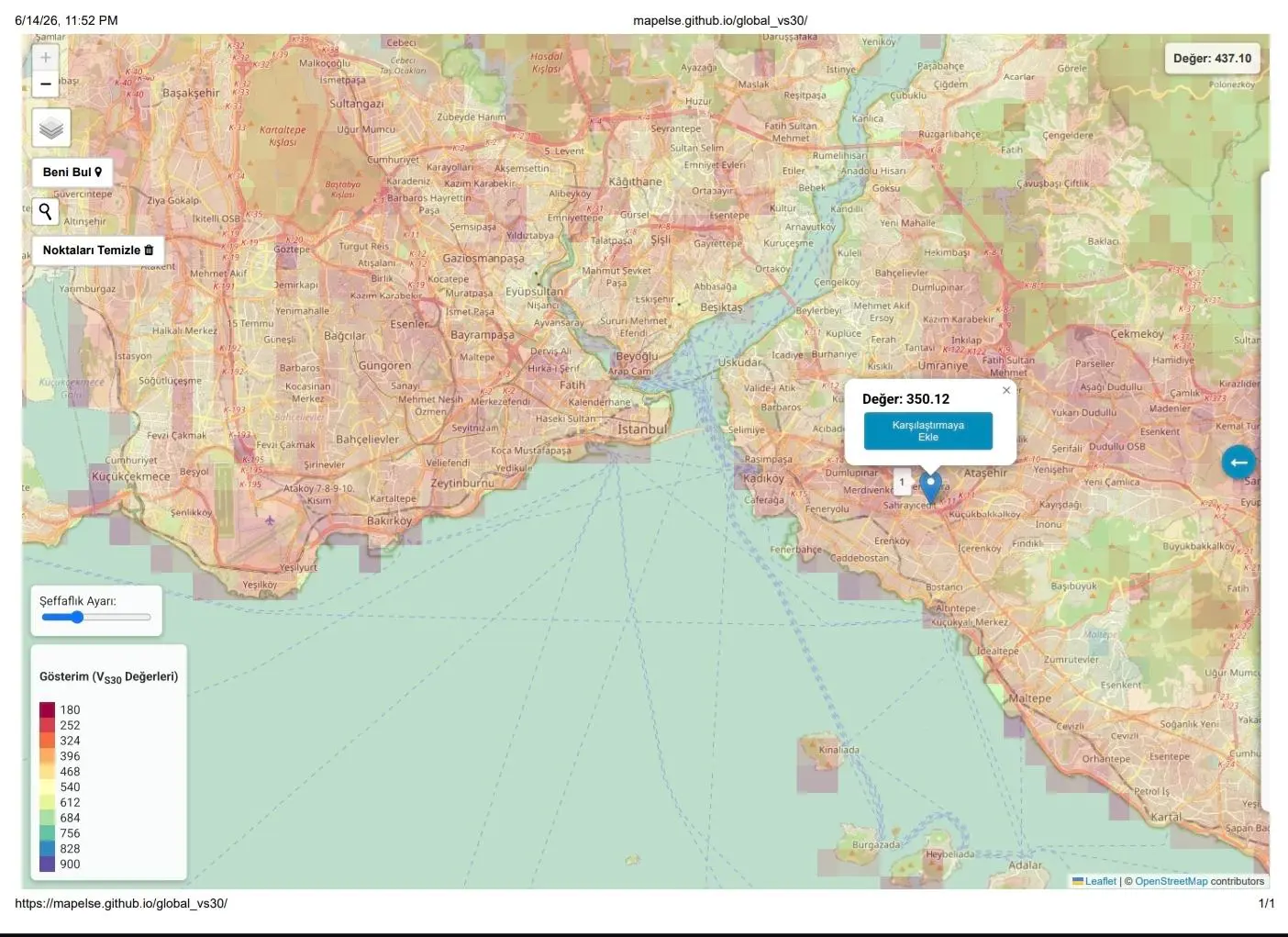1288x937 pixels.
Task: Click the numbered 1 point label
Action: pos(903,482)
